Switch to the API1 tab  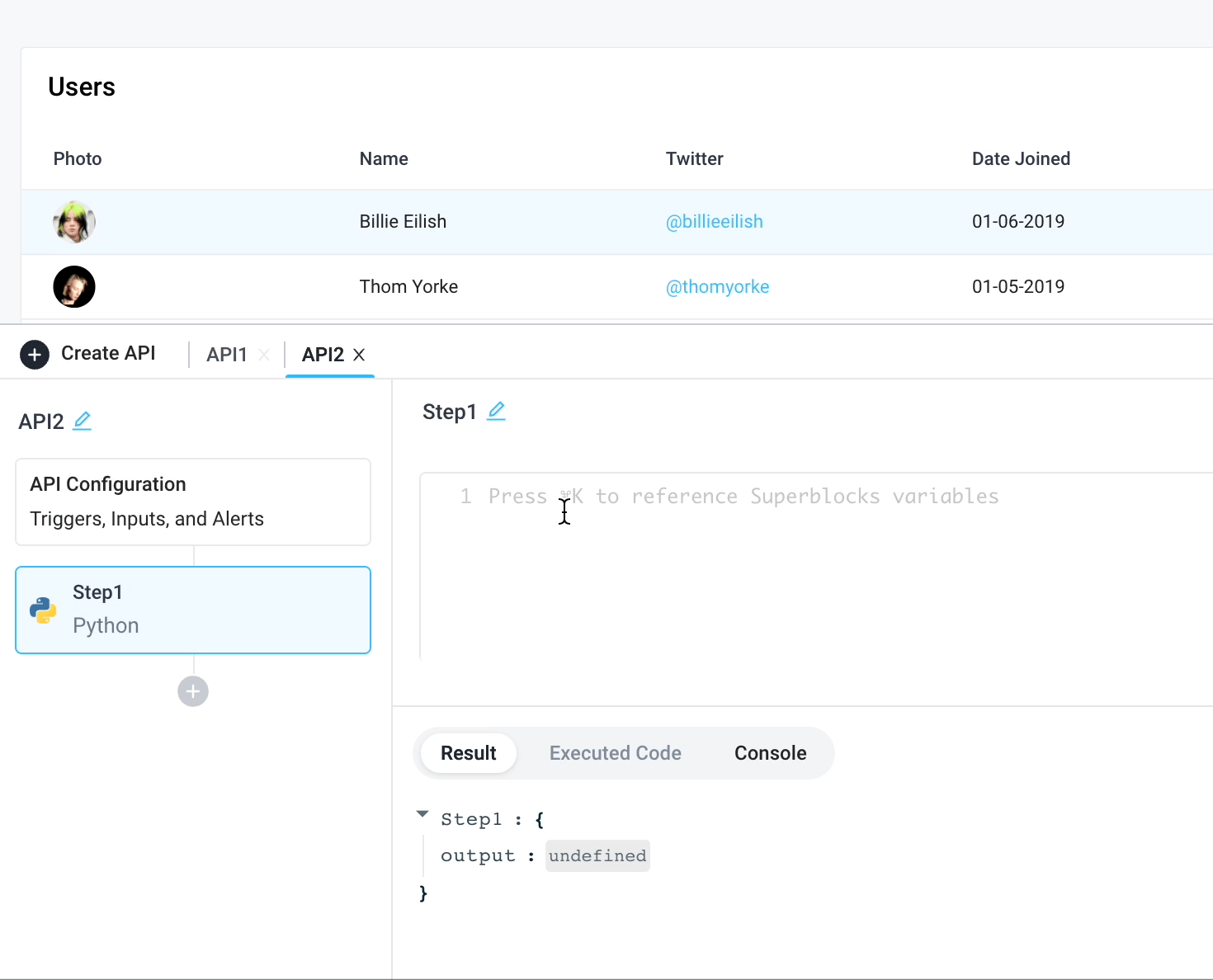[x=227, y=355]
